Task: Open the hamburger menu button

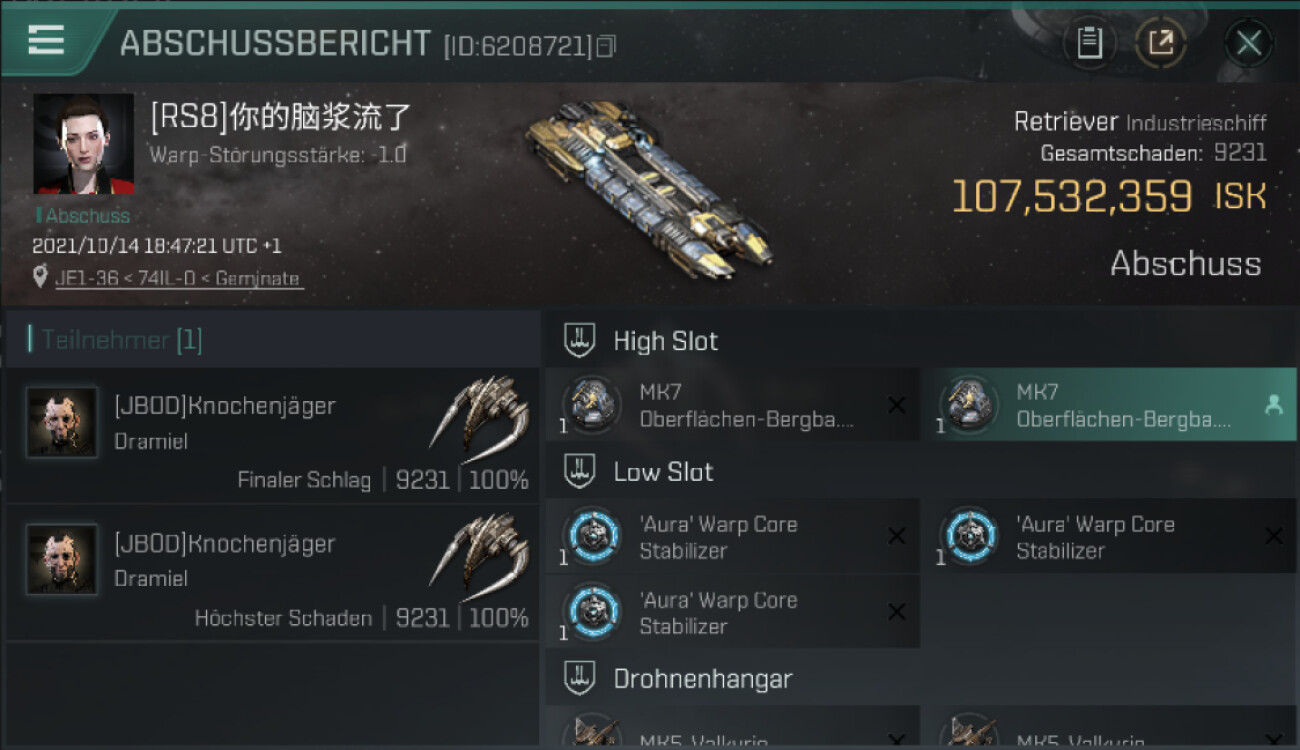Action: click(x=46, y=40)
